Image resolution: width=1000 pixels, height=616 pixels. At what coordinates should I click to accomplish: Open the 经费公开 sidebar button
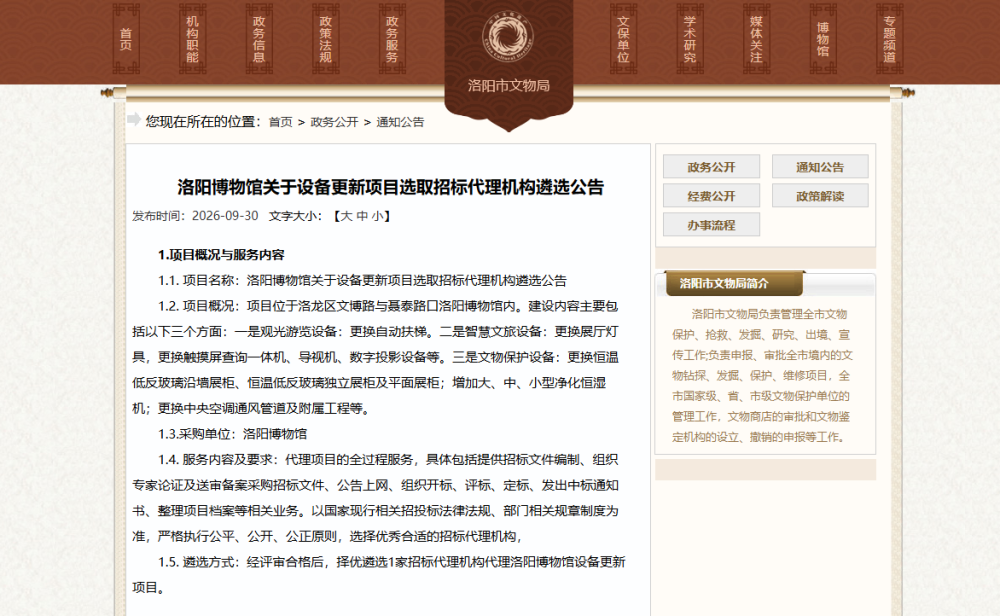[x=711, y=196]
